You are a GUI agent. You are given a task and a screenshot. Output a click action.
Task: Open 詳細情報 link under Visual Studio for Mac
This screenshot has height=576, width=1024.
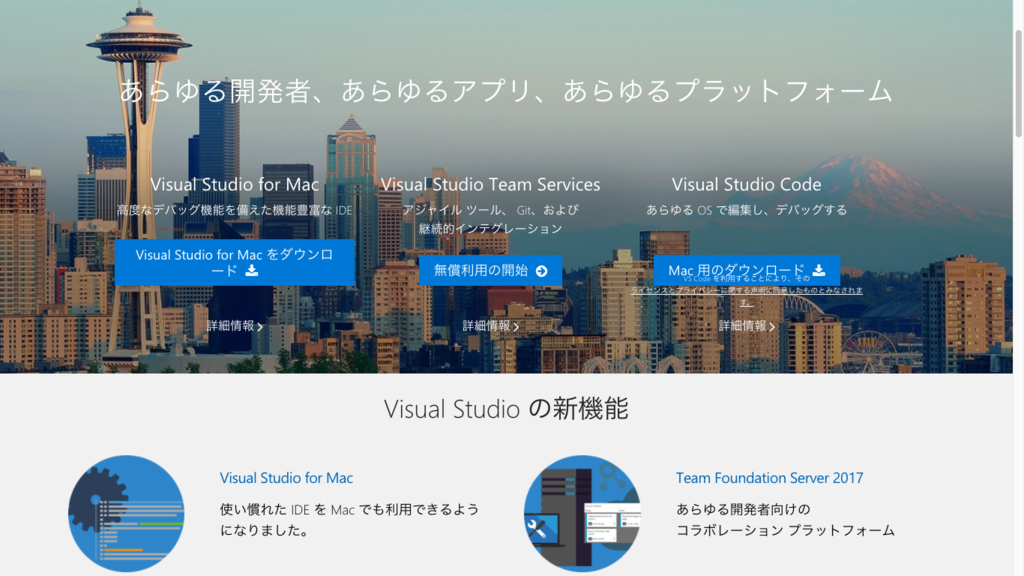(234, 326)
